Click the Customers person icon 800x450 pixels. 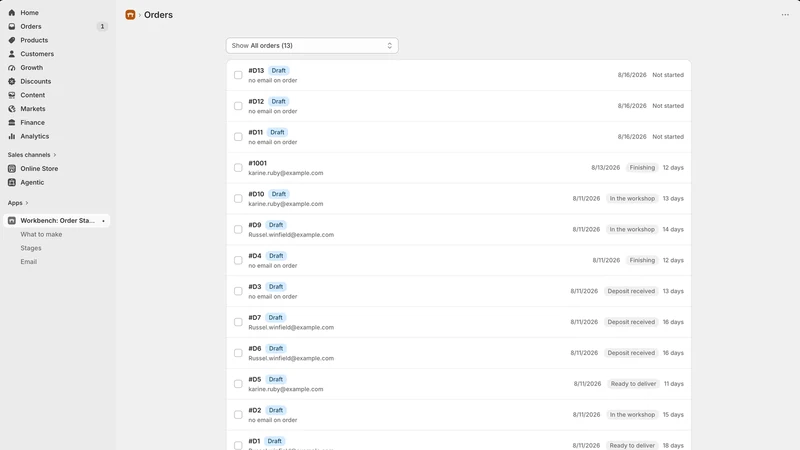(x=12, y=54)
